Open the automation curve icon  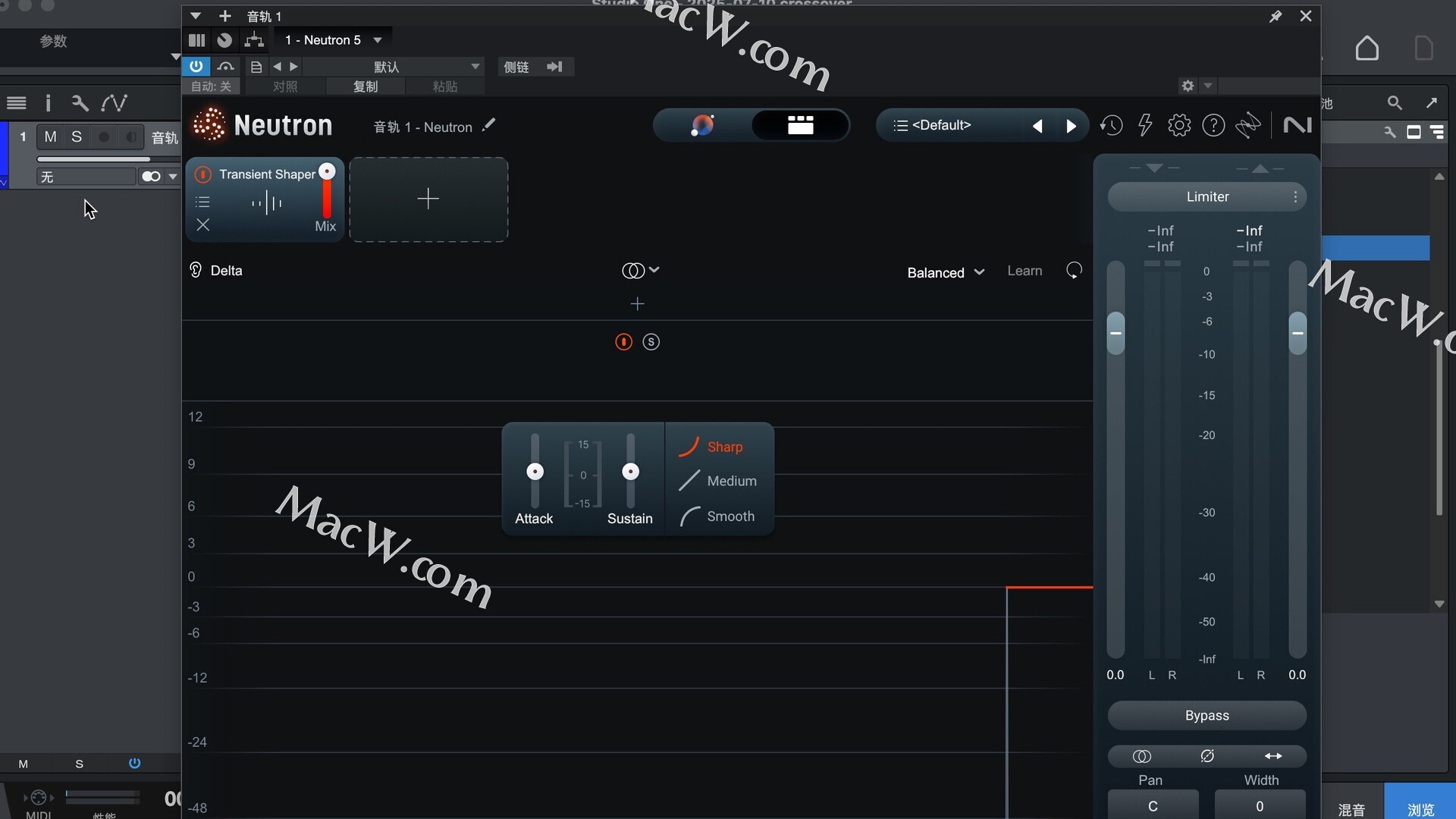point(115,102)
